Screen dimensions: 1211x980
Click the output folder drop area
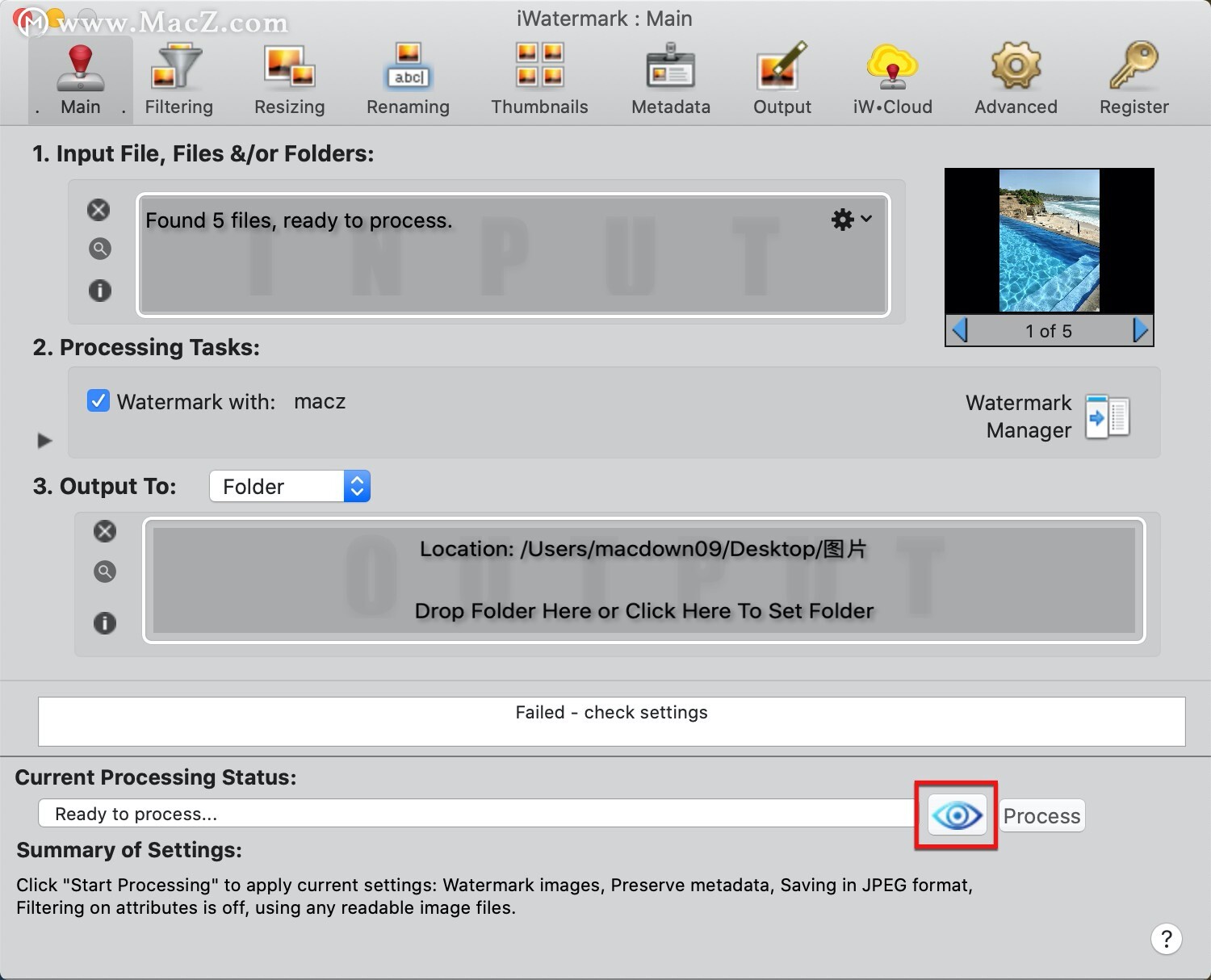tap(644, 580)
